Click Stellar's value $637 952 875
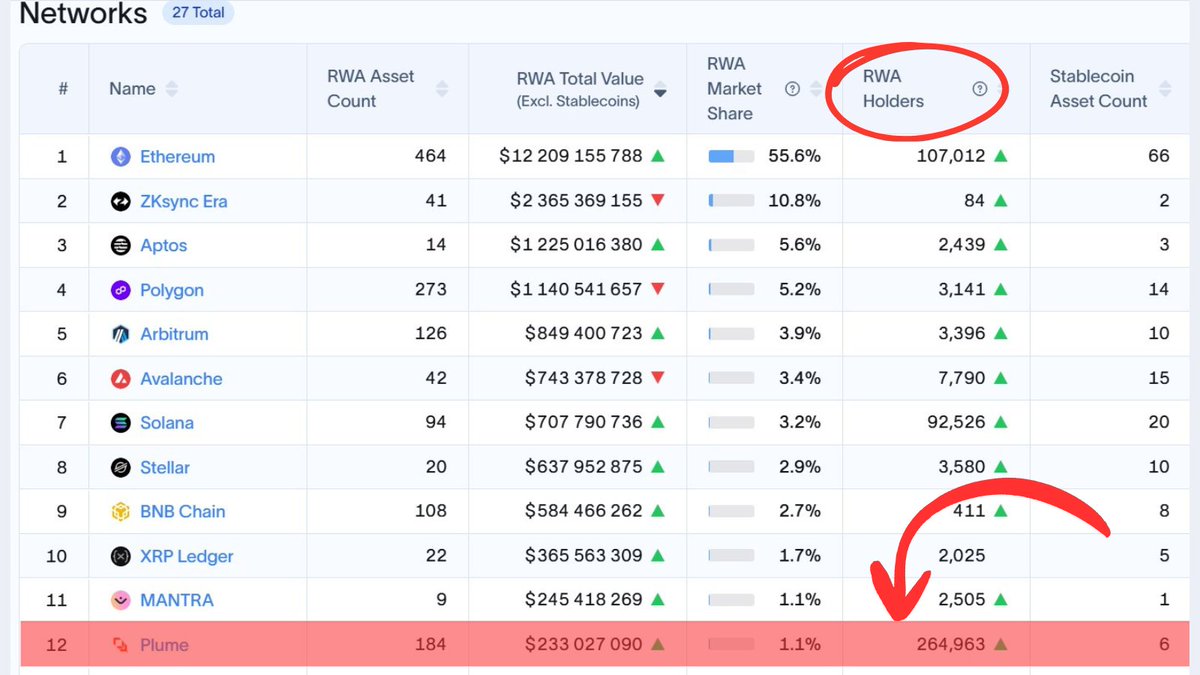 point(584,467)
